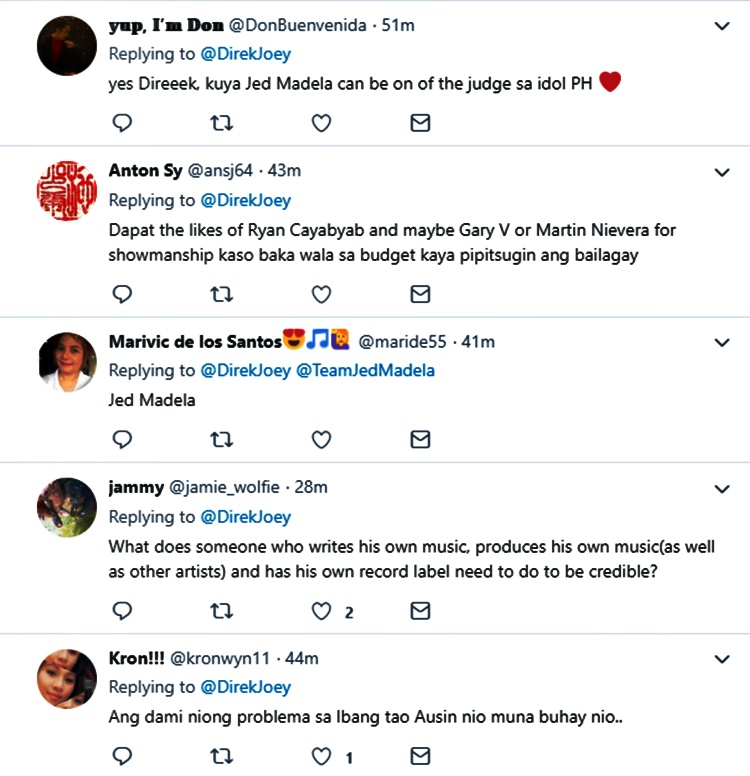Like jammy's tweet with 2 likes
The image size is (750, 776).
tap(321, 610)
